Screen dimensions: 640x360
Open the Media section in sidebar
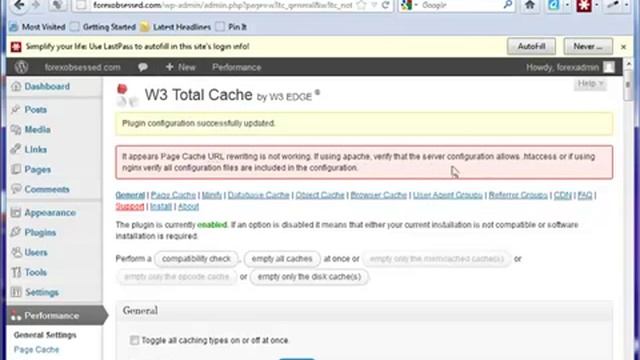(x=37, y=129)
